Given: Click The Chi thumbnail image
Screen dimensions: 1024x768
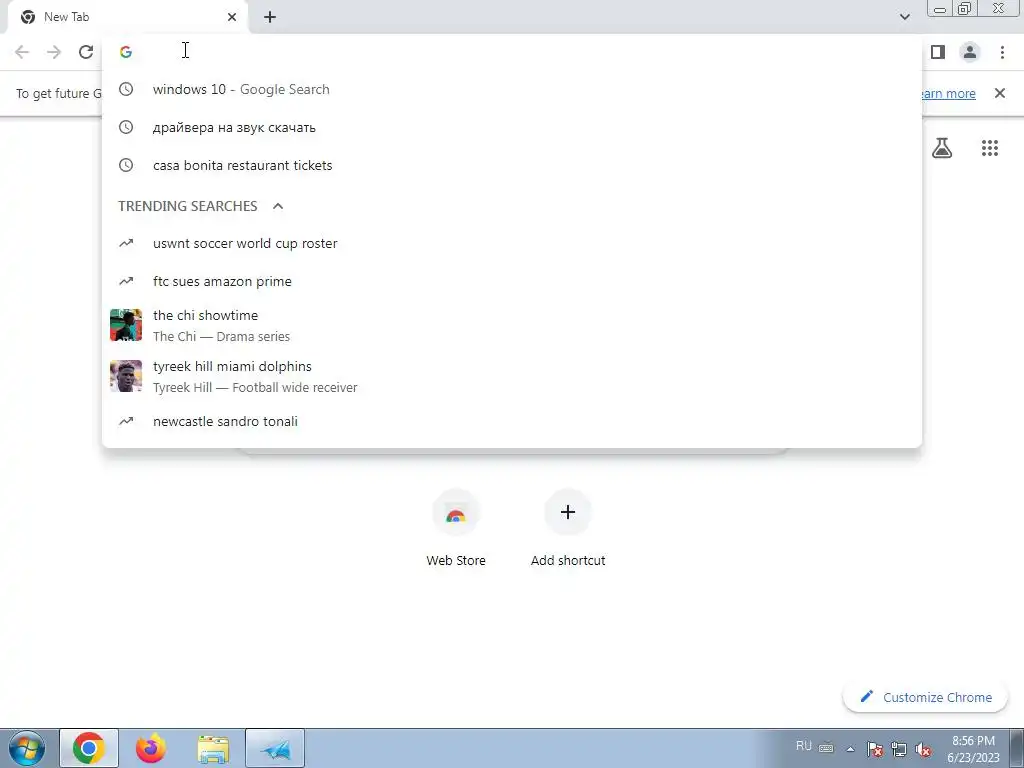Looking at the screenshot, I should point(126,325).
